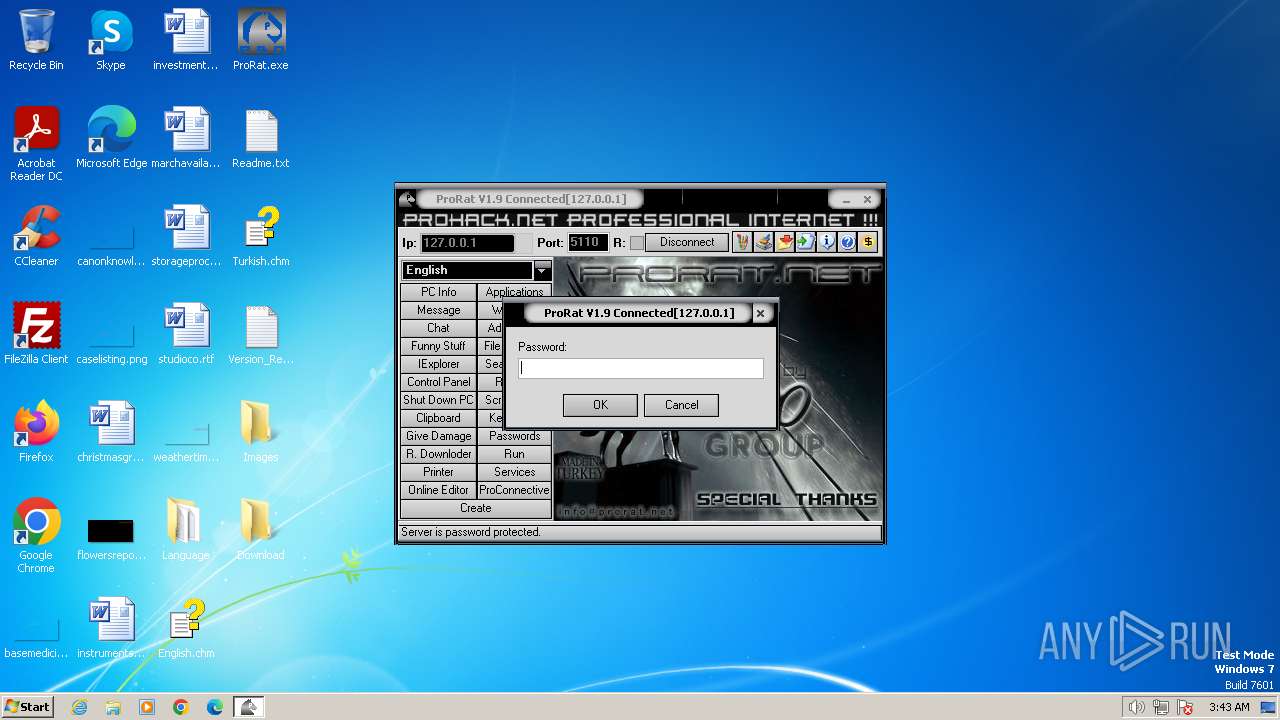Click the Disconnect button

(687, 242)
